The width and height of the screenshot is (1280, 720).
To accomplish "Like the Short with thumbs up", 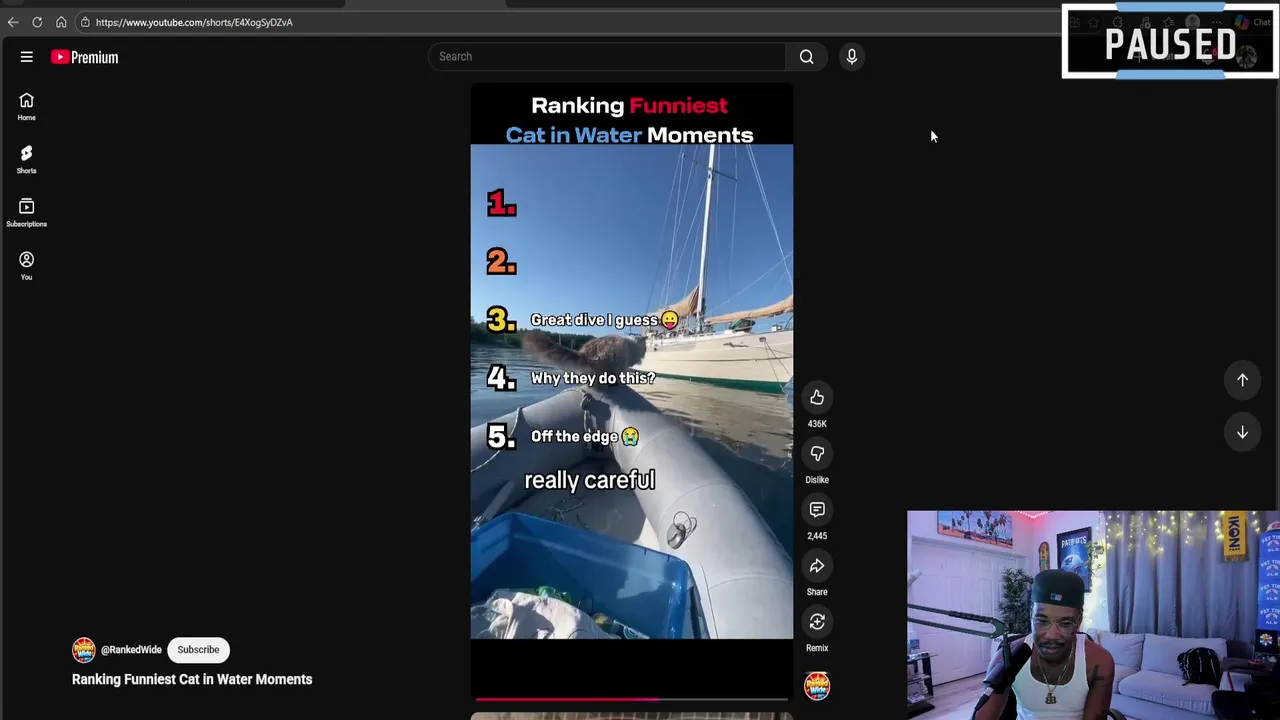I will (x=817, y=398).
